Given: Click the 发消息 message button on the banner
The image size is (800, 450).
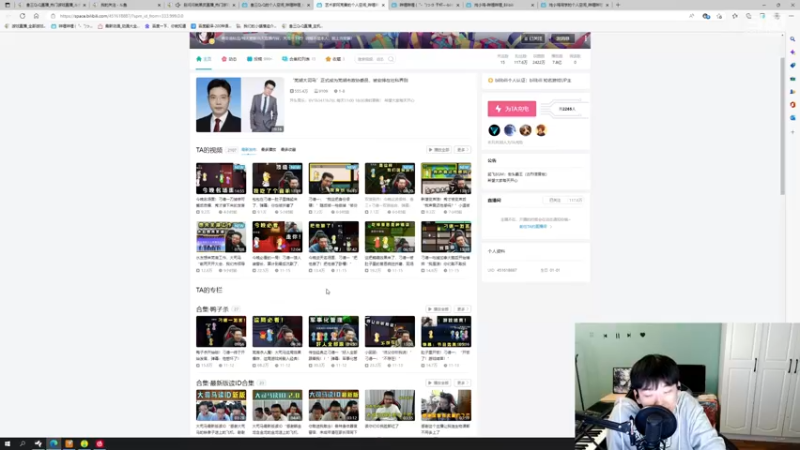Looking at the screenshot, I should (563, 39).
